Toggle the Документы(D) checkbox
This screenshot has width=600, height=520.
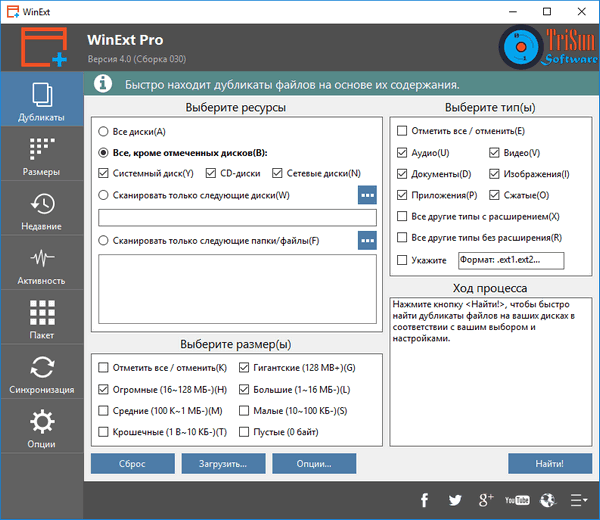coord(402,174)
